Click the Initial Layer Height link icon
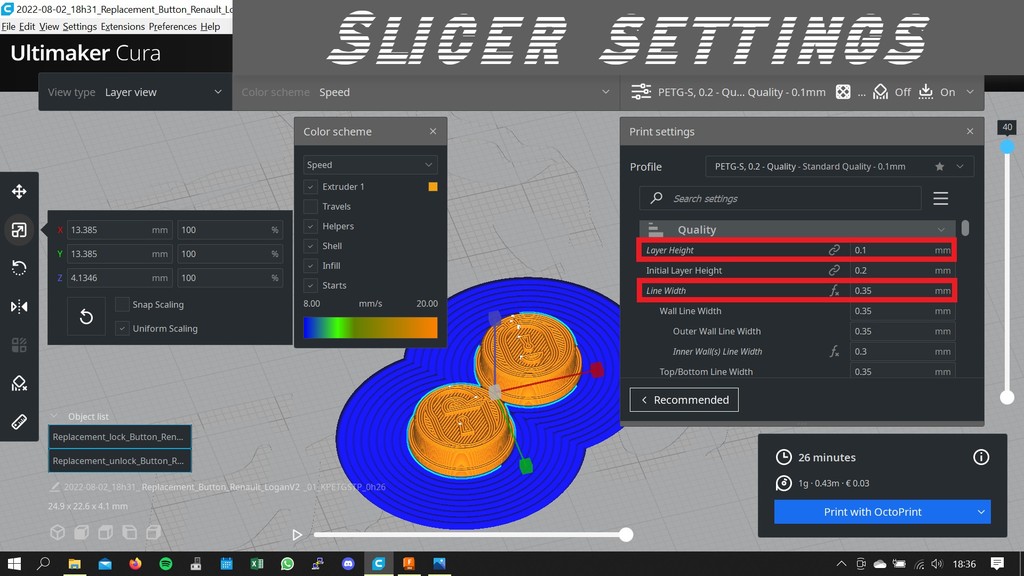 tap(834, 270)
